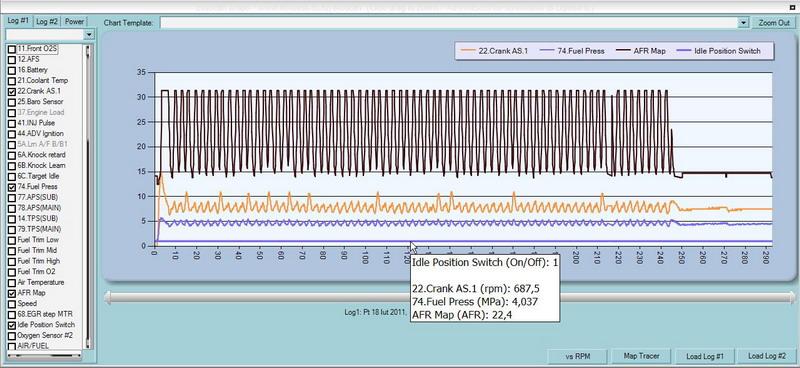
Task: Click the Zoom Out button
Action: pyautogui.click(x=774, y=23)
